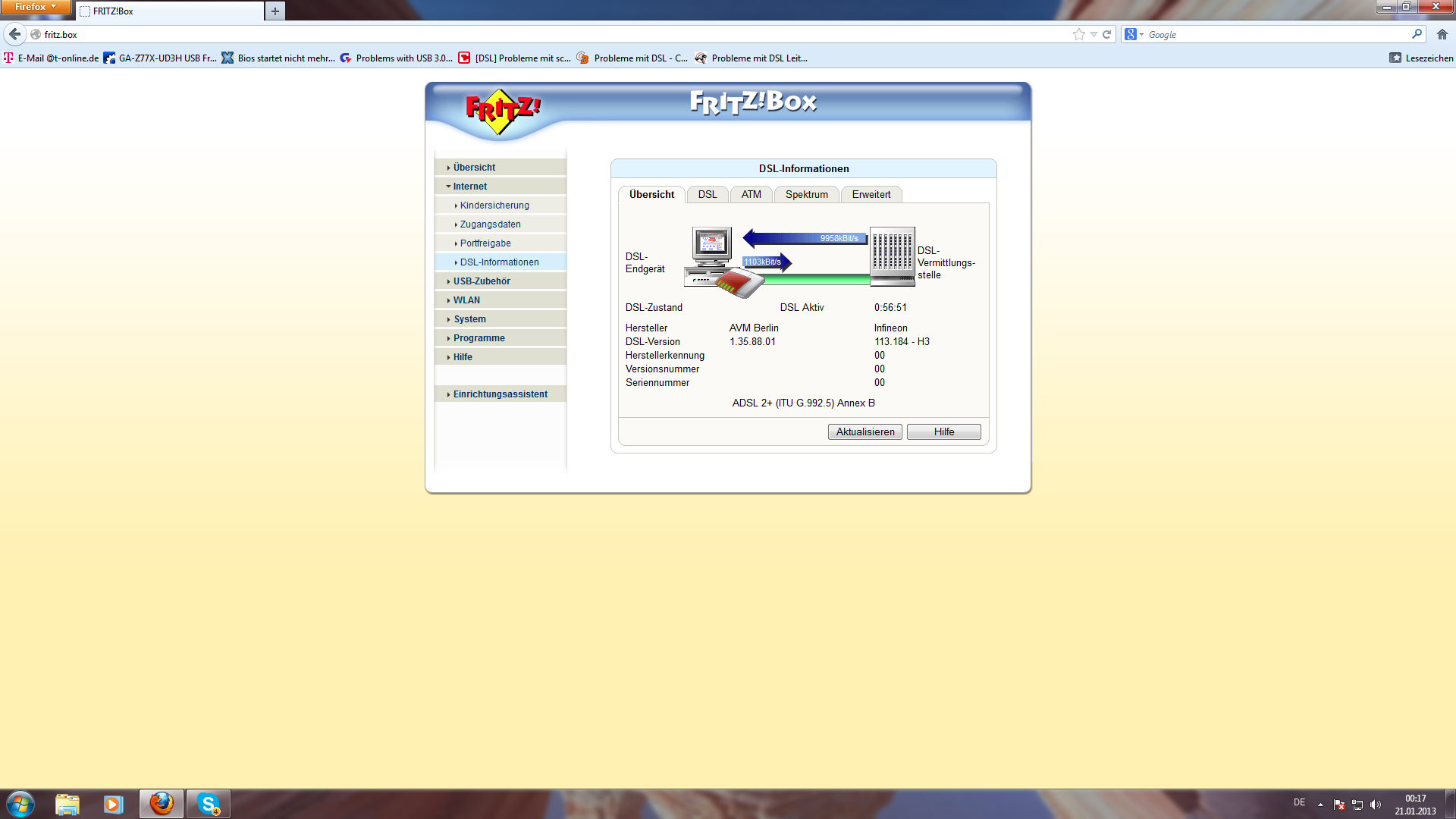Switch to the Spektrum tab
The image size is (1456, 819).
pos(806,195)
